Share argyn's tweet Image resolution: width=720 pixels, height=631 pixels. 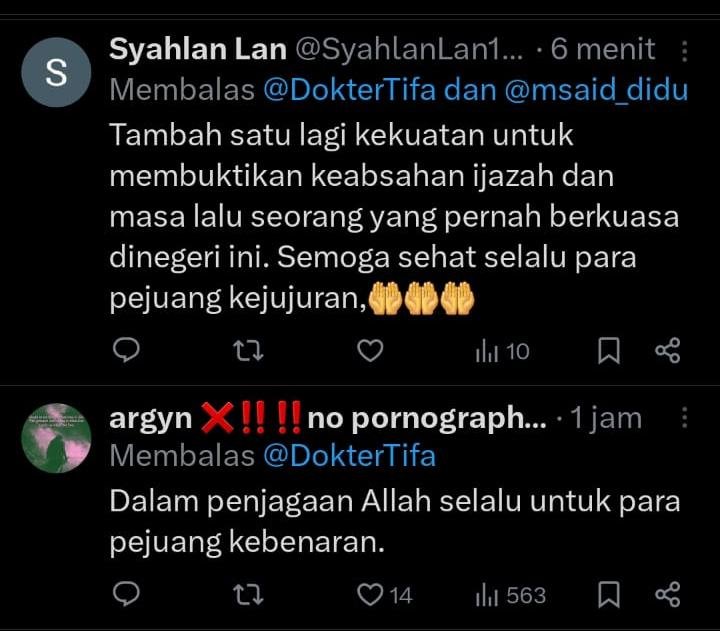click(x=668, y=594)
